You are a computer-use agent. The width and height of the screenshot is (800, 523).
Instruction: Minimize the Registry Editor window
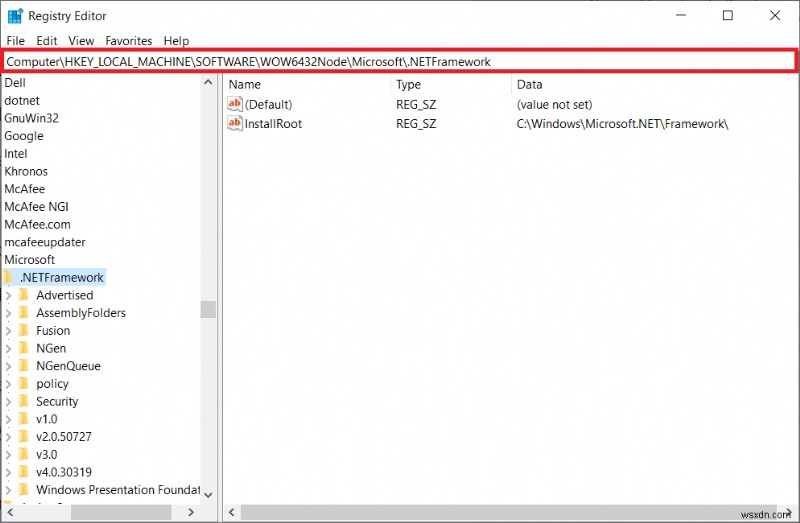point(681,15)
